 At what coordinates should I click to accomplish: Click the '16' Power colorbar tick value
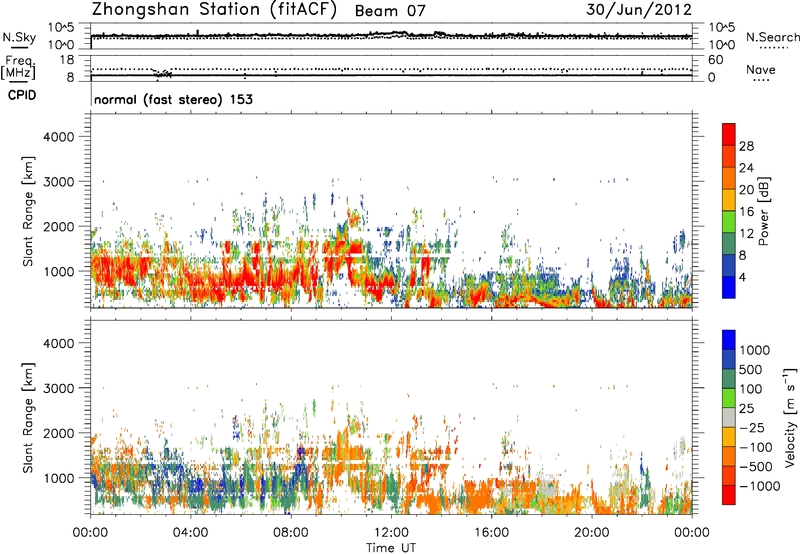click(746, 212)
